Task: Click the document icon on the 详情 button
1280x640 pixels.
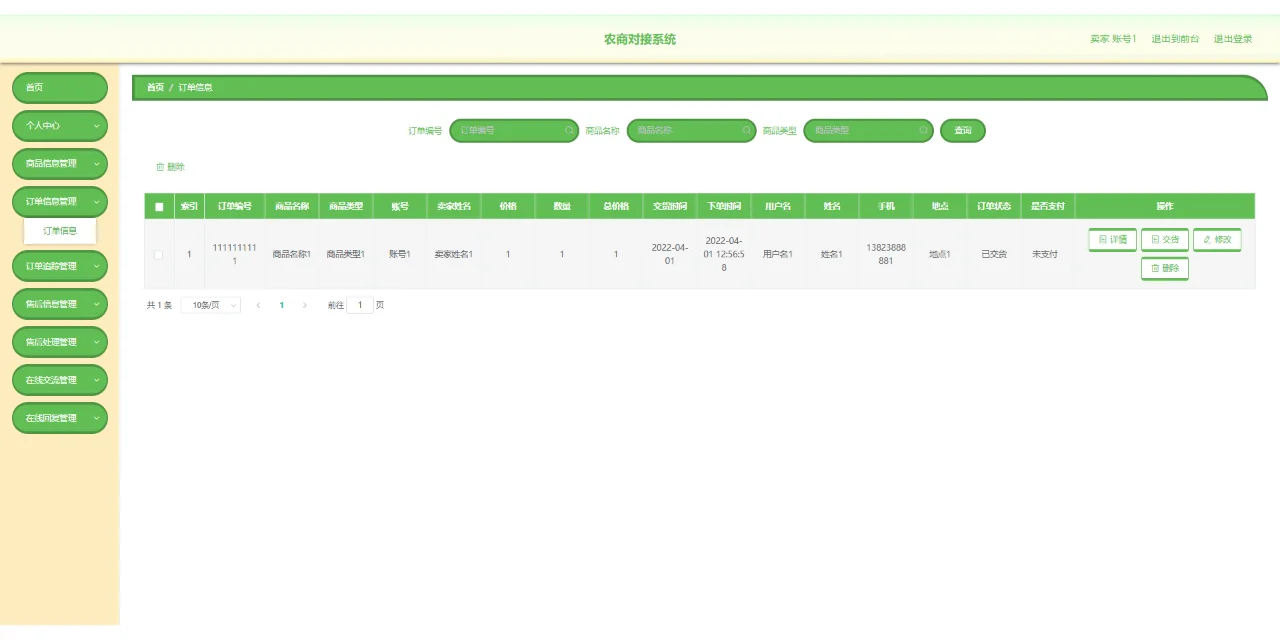Action: tap(1101, 239)
